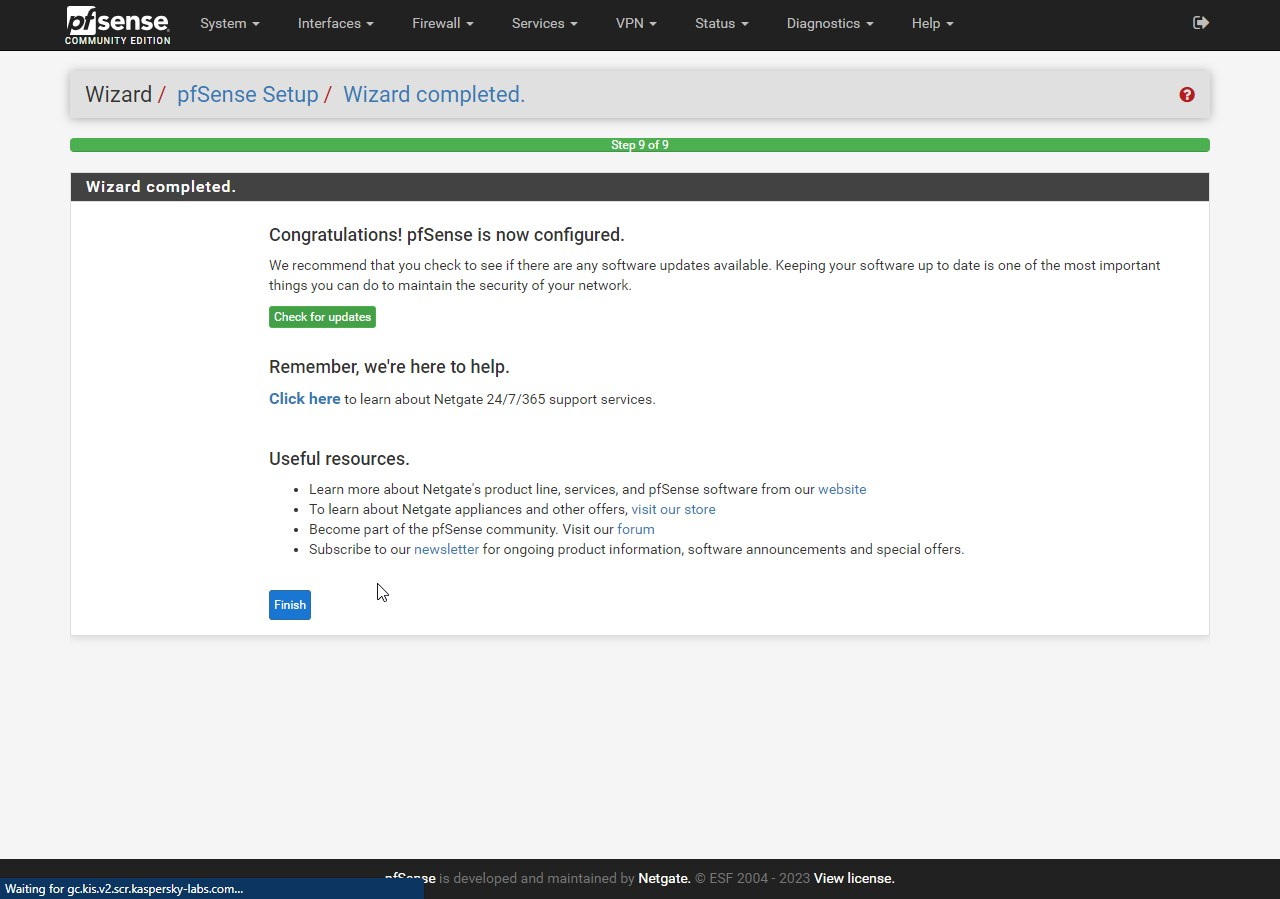Click the Finish button
This screenshot has height=899, width=1280.
290,605
